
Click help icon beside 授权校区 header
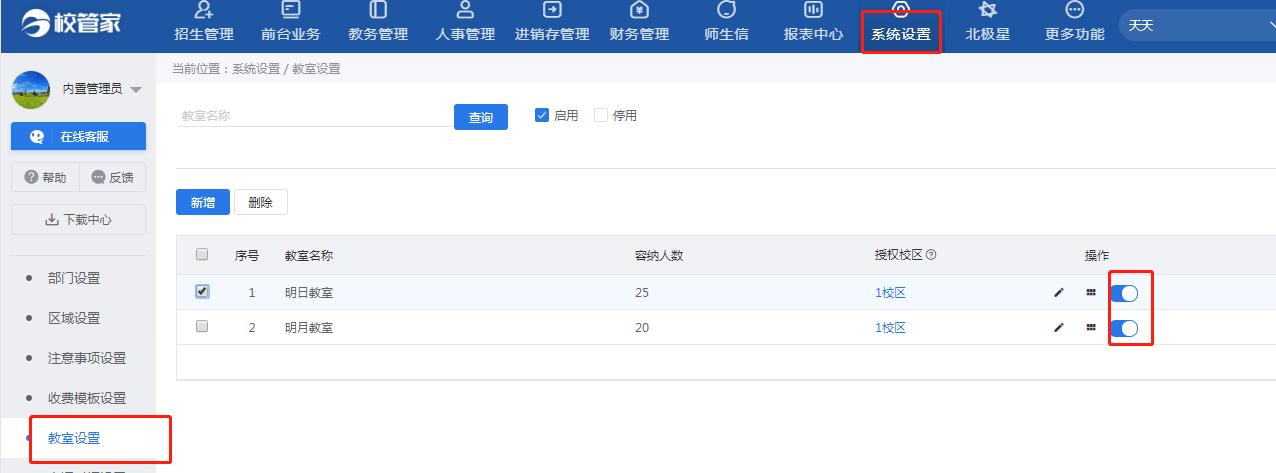coord(931,255)
